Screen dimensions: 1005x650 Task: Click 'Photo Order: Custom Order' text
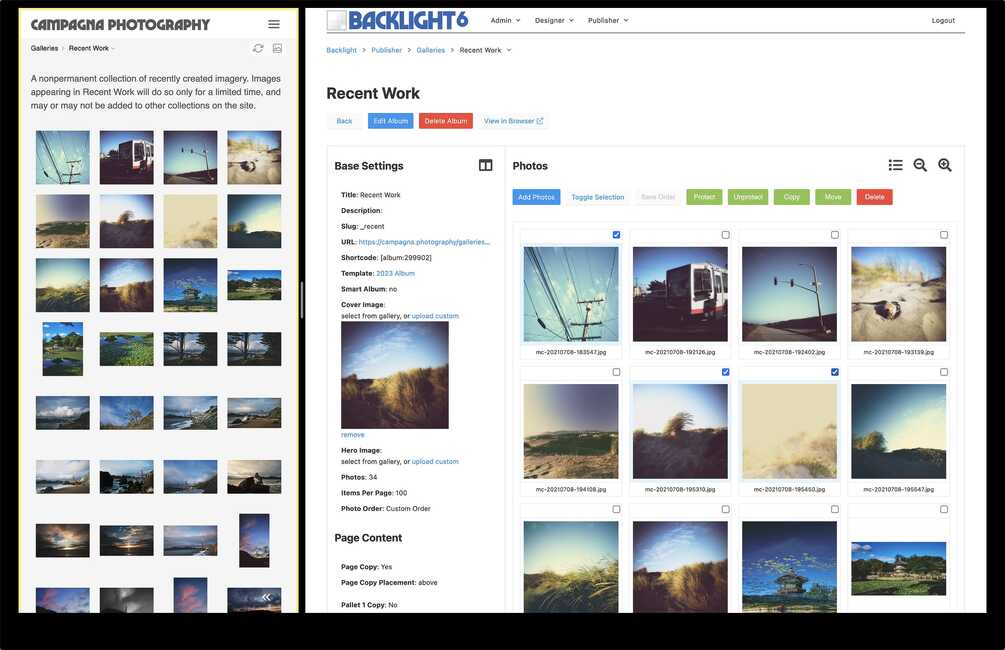click(386, 509)
